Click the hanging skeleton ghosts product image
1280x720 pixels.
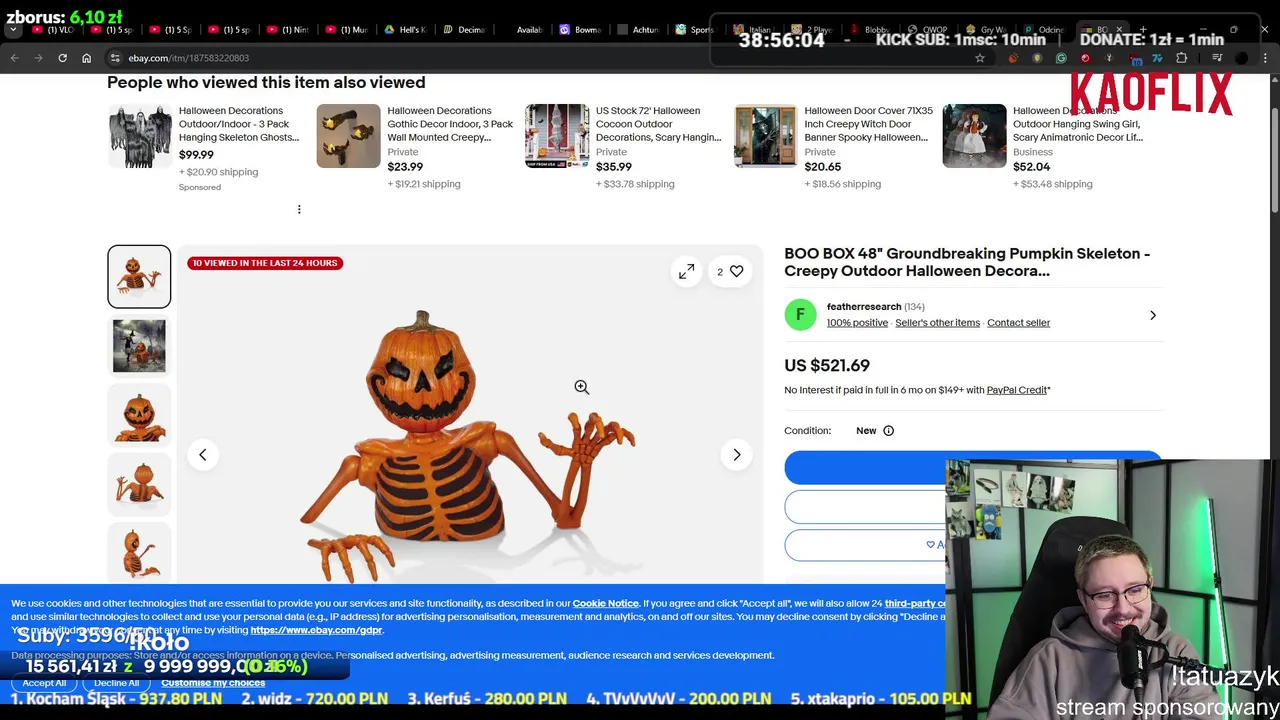coord(140,136)
